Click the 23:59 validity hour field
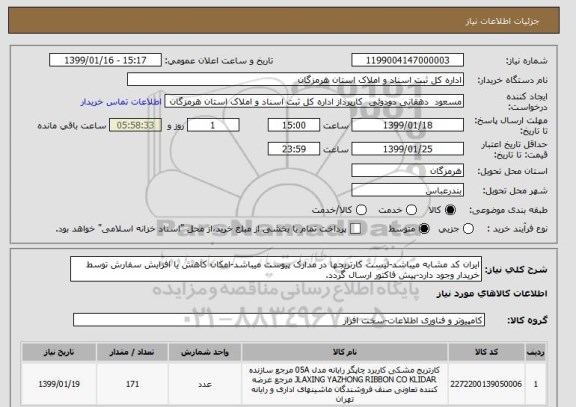The width and height of the screenshot is (576, 407). point(294,149)
